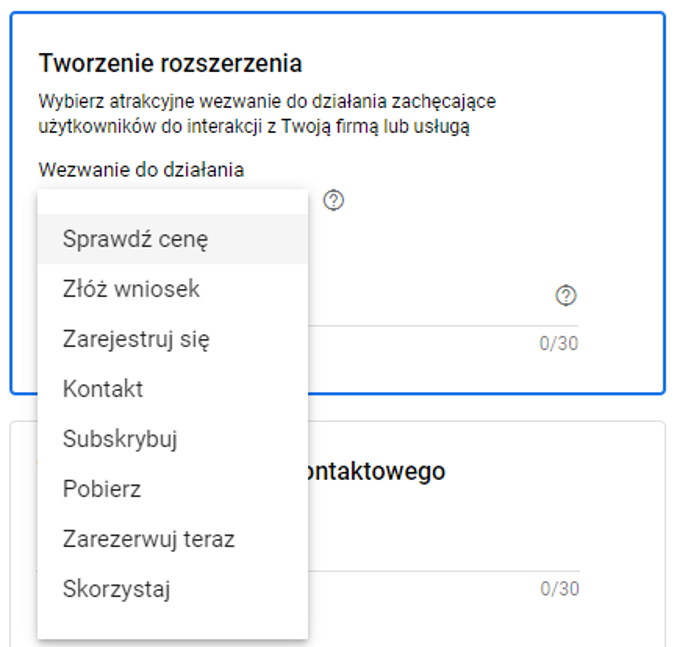Click help icon next to call-to-action dropdown

334,201
